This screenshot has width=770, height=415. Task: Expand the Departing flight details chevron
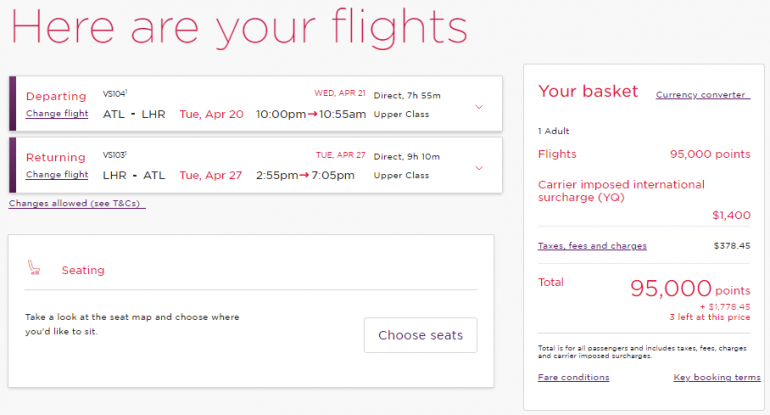pyautogui.click(x=479, y=106)
